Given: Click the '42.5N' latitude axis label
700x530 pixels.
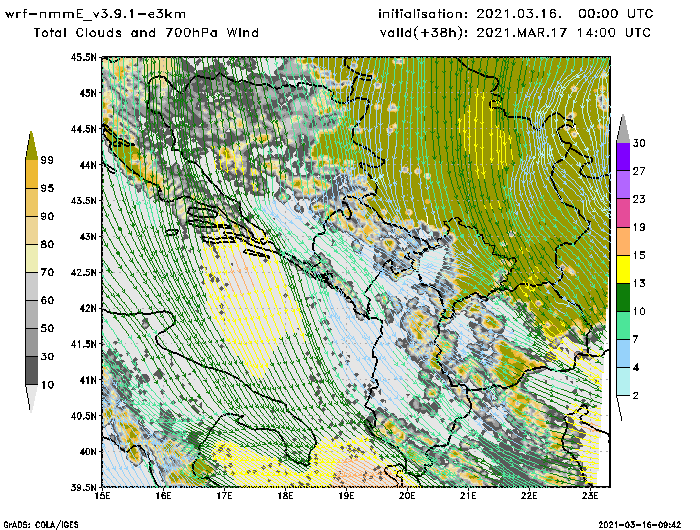Looking at the screenshot, I should tap(83, 272).
